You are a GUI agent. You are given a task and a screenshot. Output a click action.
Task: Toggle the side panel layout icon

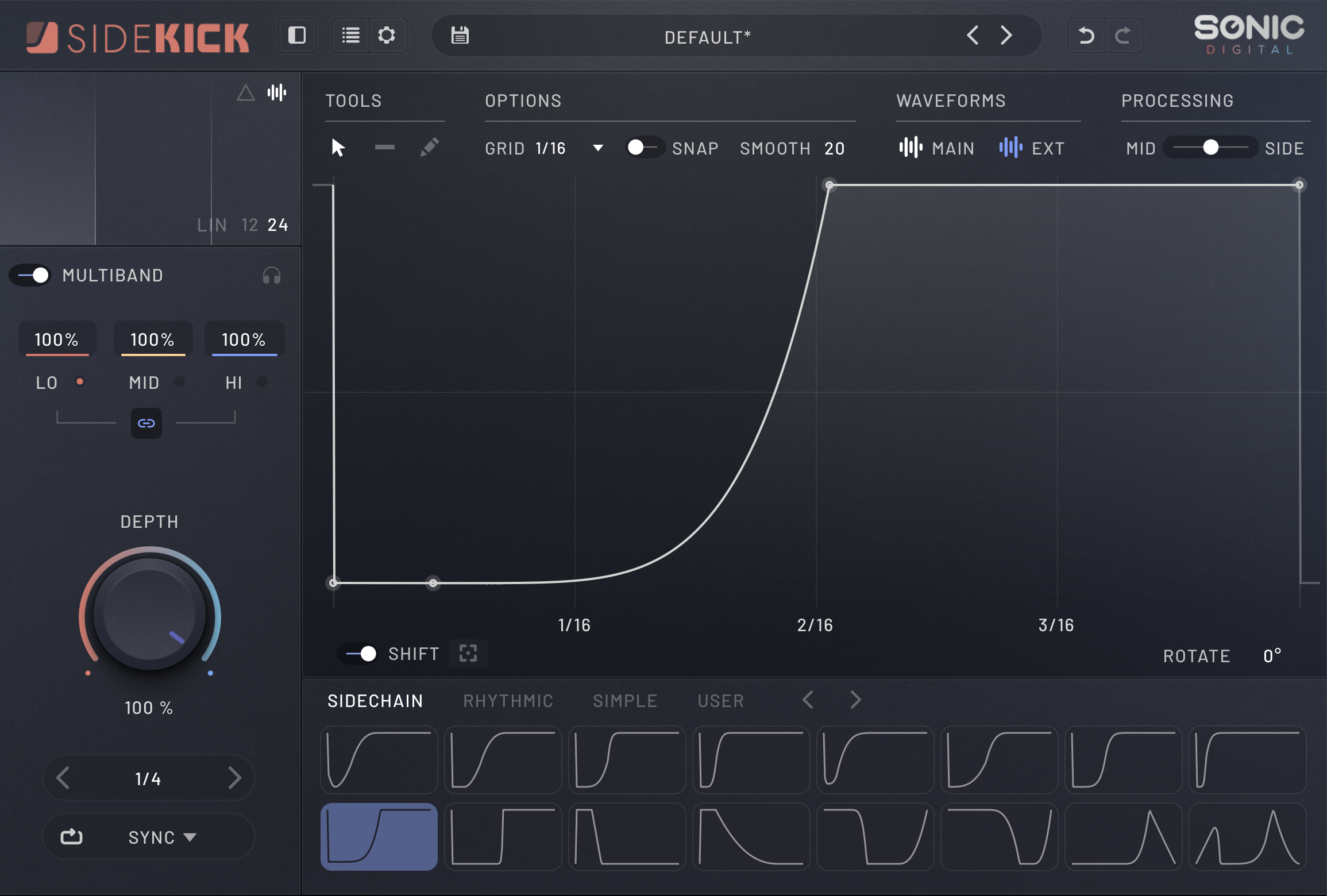pyautogui.click(x=297, y=36)
